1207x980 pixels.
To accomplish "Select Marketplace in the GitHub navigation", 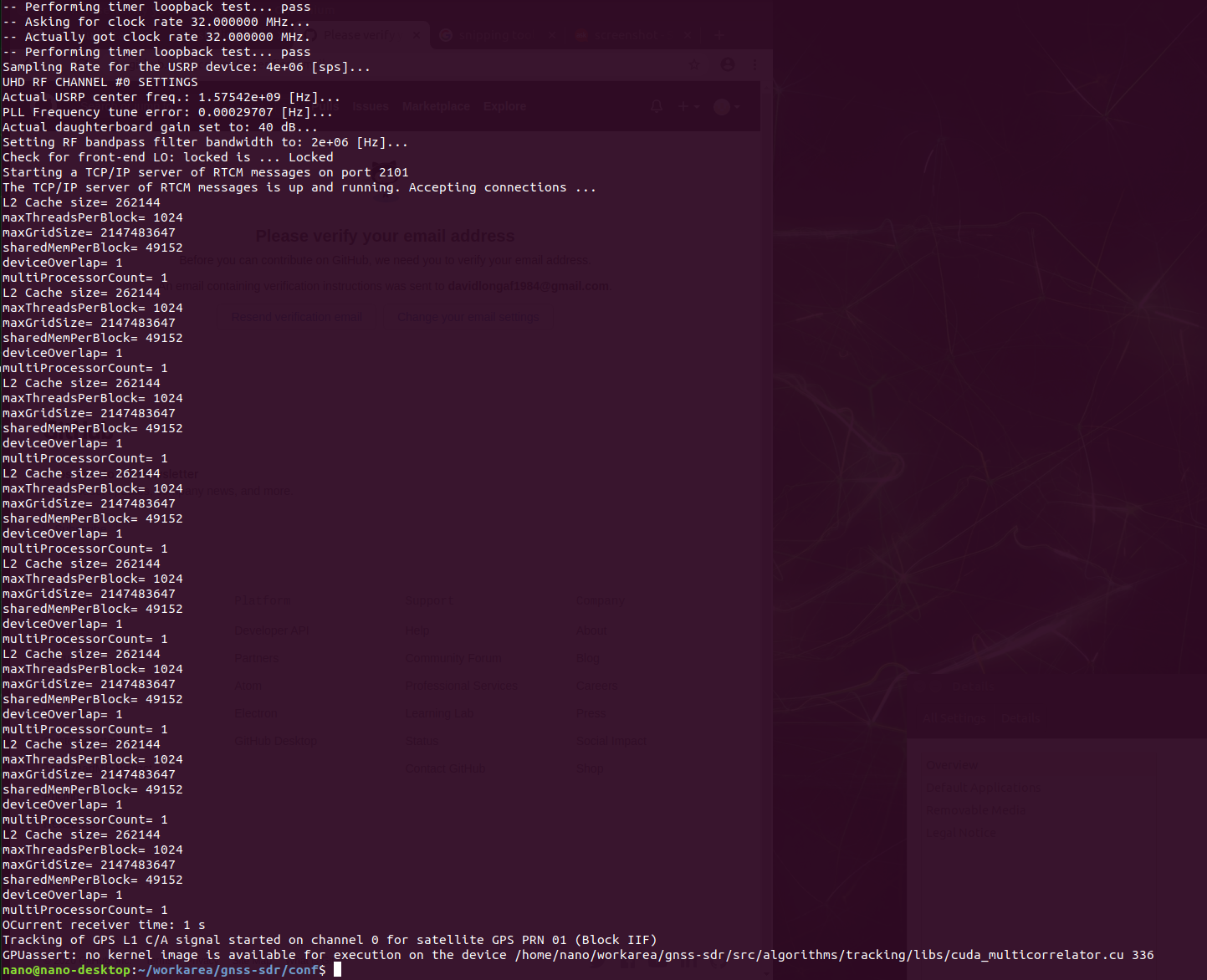I will click(436, 106).
